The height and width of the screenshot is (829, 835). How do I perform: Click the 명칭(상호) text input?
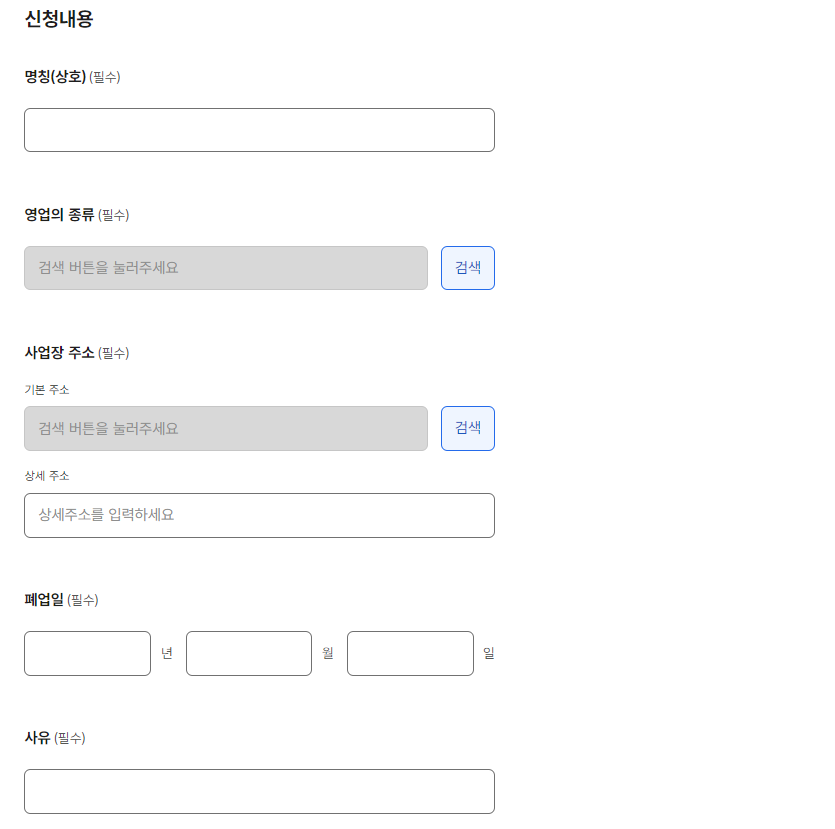tap(259, 130)
